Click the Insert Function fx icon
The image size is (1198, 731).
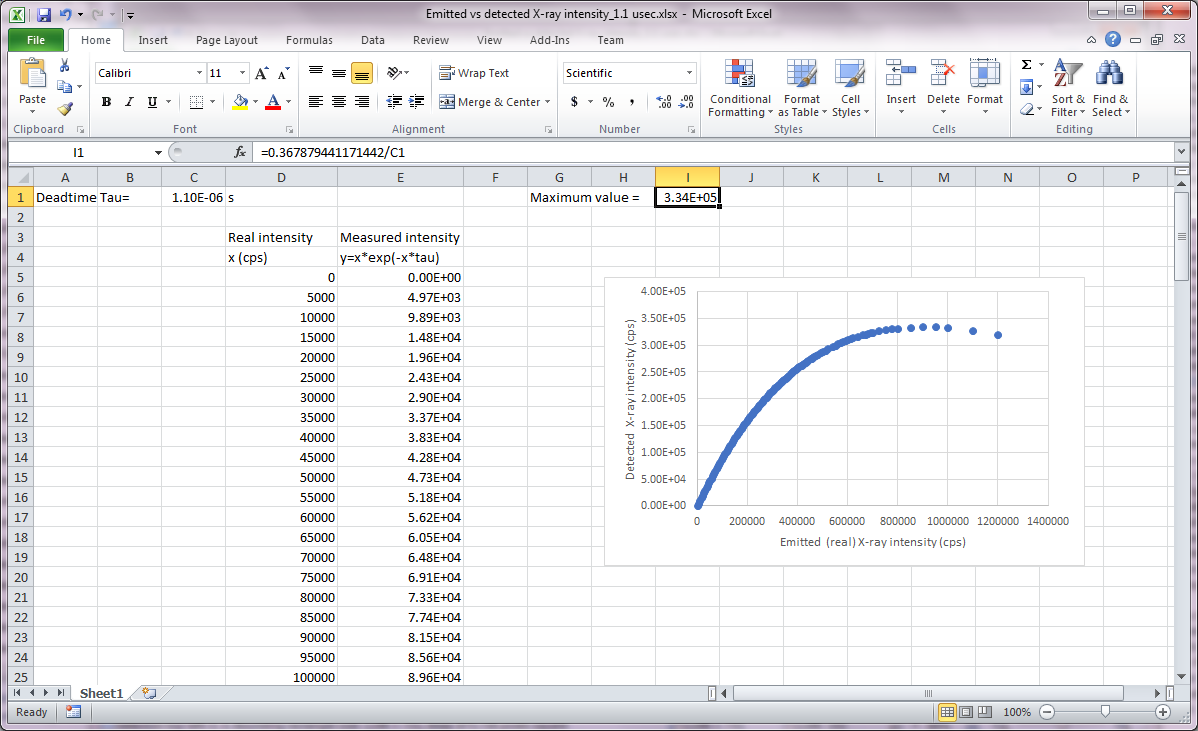point(240,153)
